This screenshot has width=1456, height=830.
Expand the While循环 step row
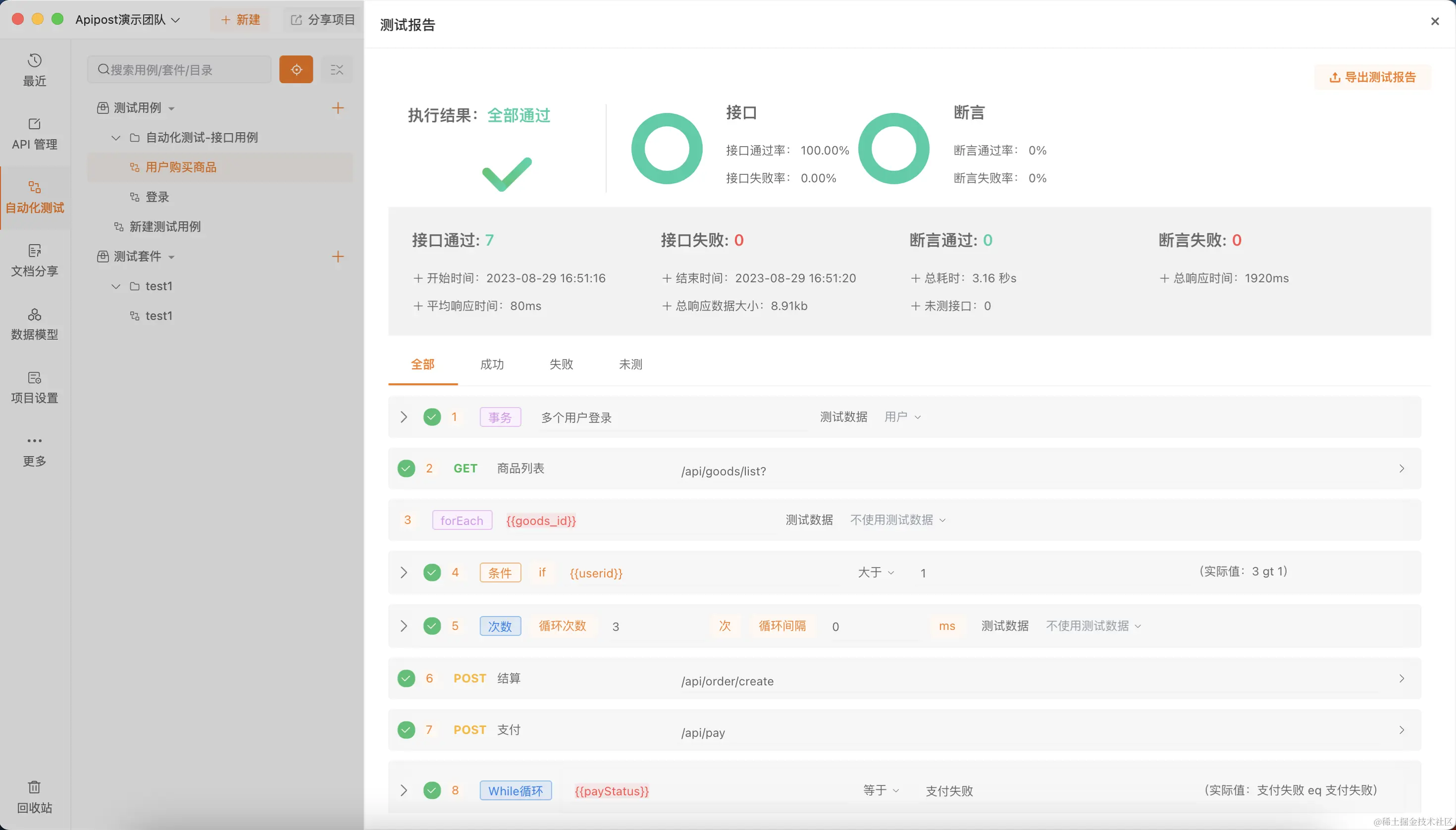coord(404,790)
